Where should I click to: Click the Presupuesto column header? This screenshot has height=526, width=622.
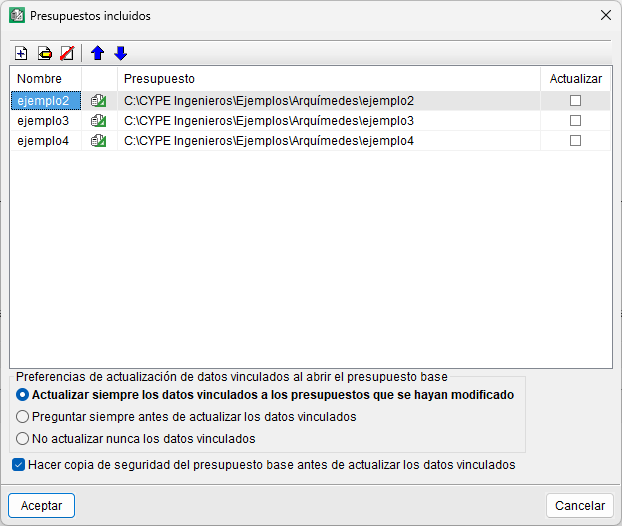pos(329,79)
